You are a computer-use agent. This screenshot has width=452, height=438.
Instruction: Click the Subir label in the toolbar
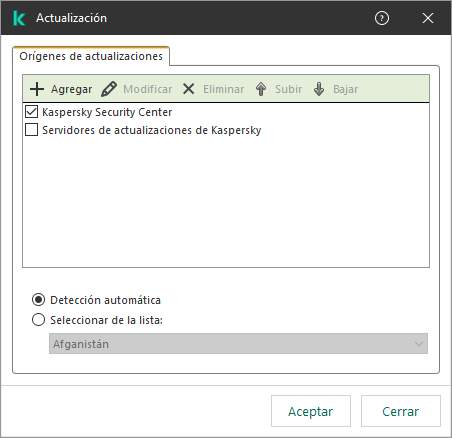point(289,89)
